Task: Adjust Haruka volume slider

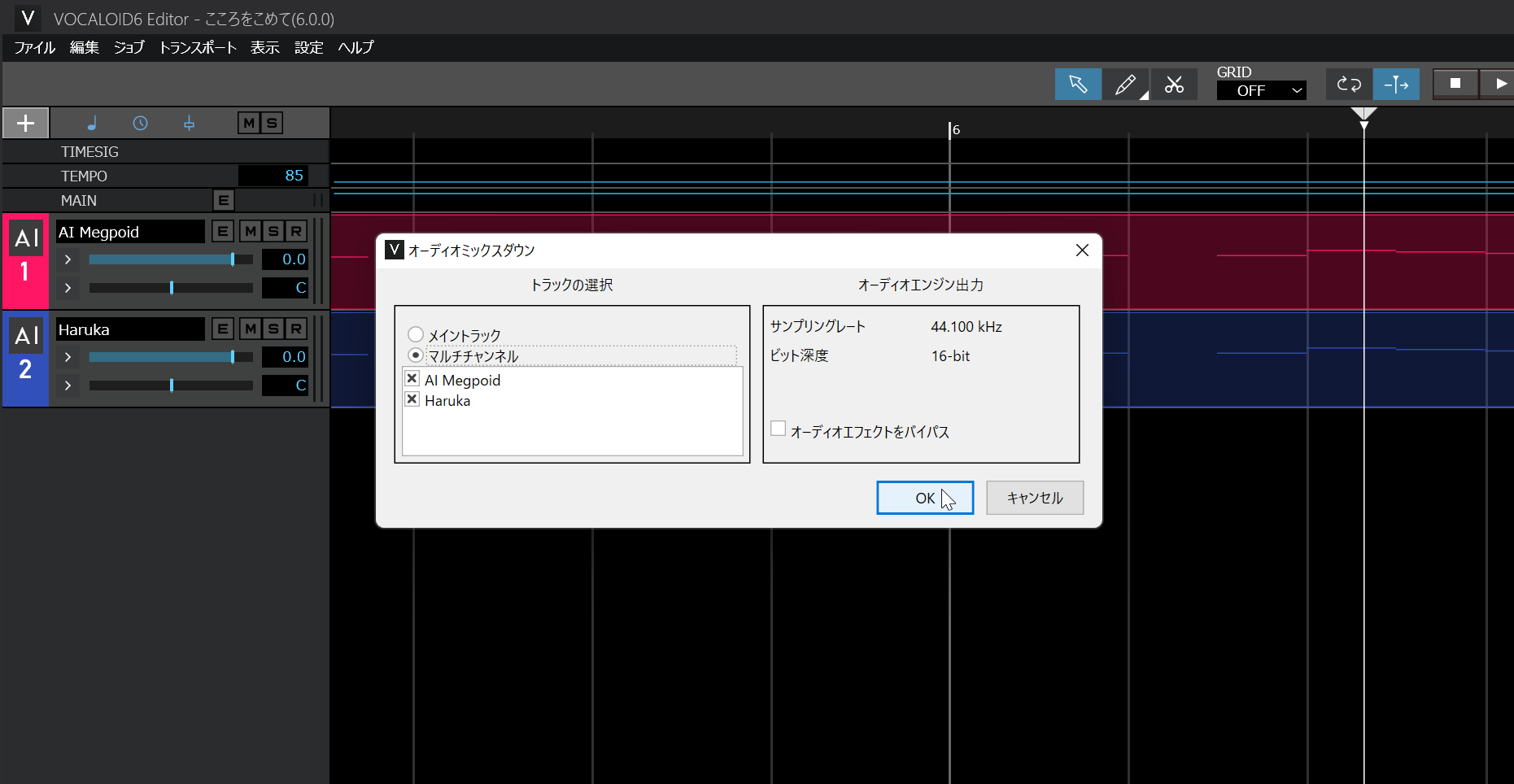Action: tap(171, 357)
